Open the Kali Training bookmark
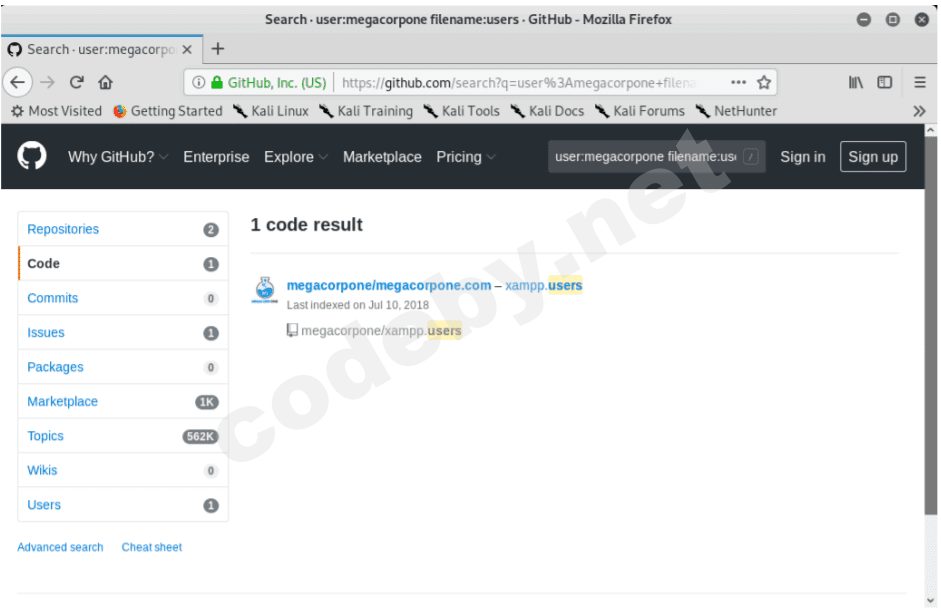941x611 pixels. coord(366,111)
